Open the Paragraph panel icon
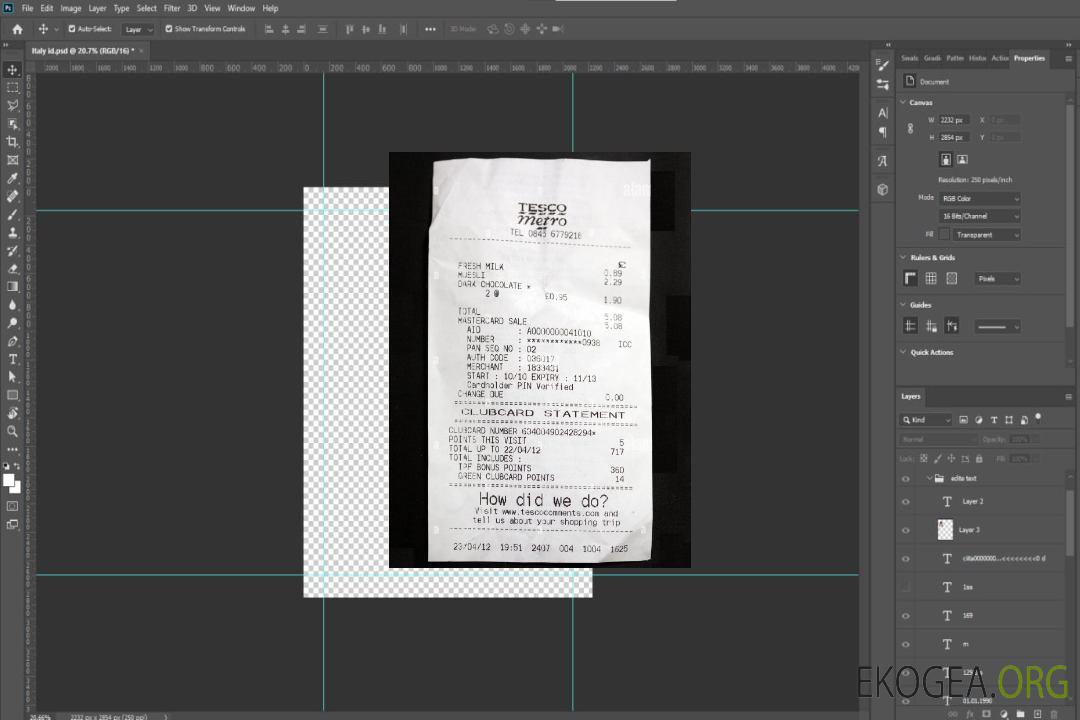Image resolution: width=1080 pixels, height=720 pixels. 882,132
